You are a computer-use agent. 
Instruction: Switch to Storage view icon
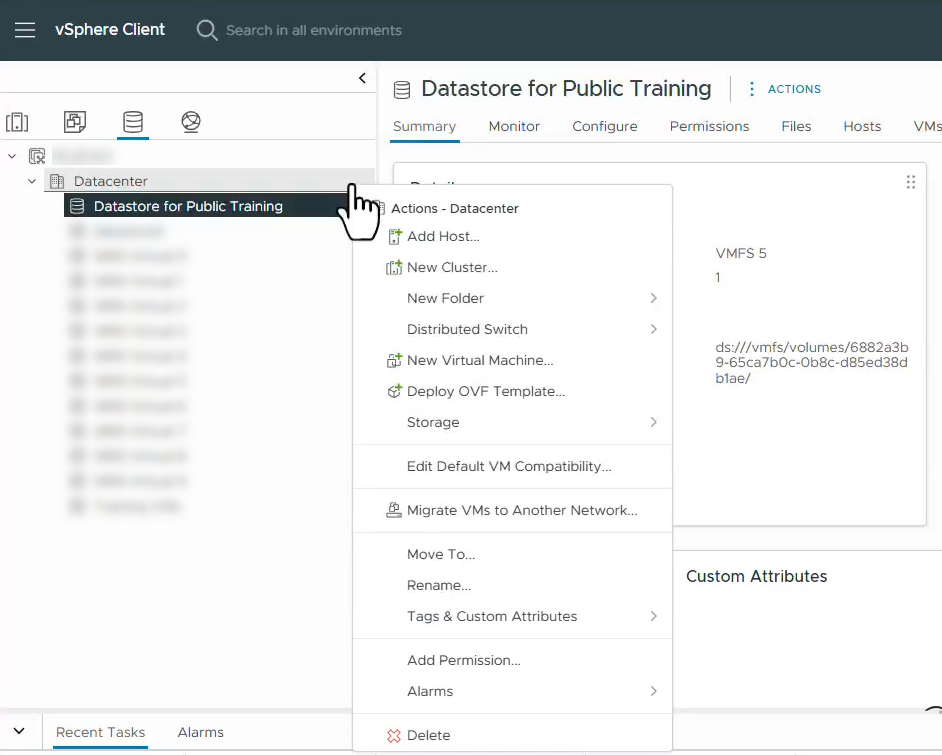[x=133, y=122]
